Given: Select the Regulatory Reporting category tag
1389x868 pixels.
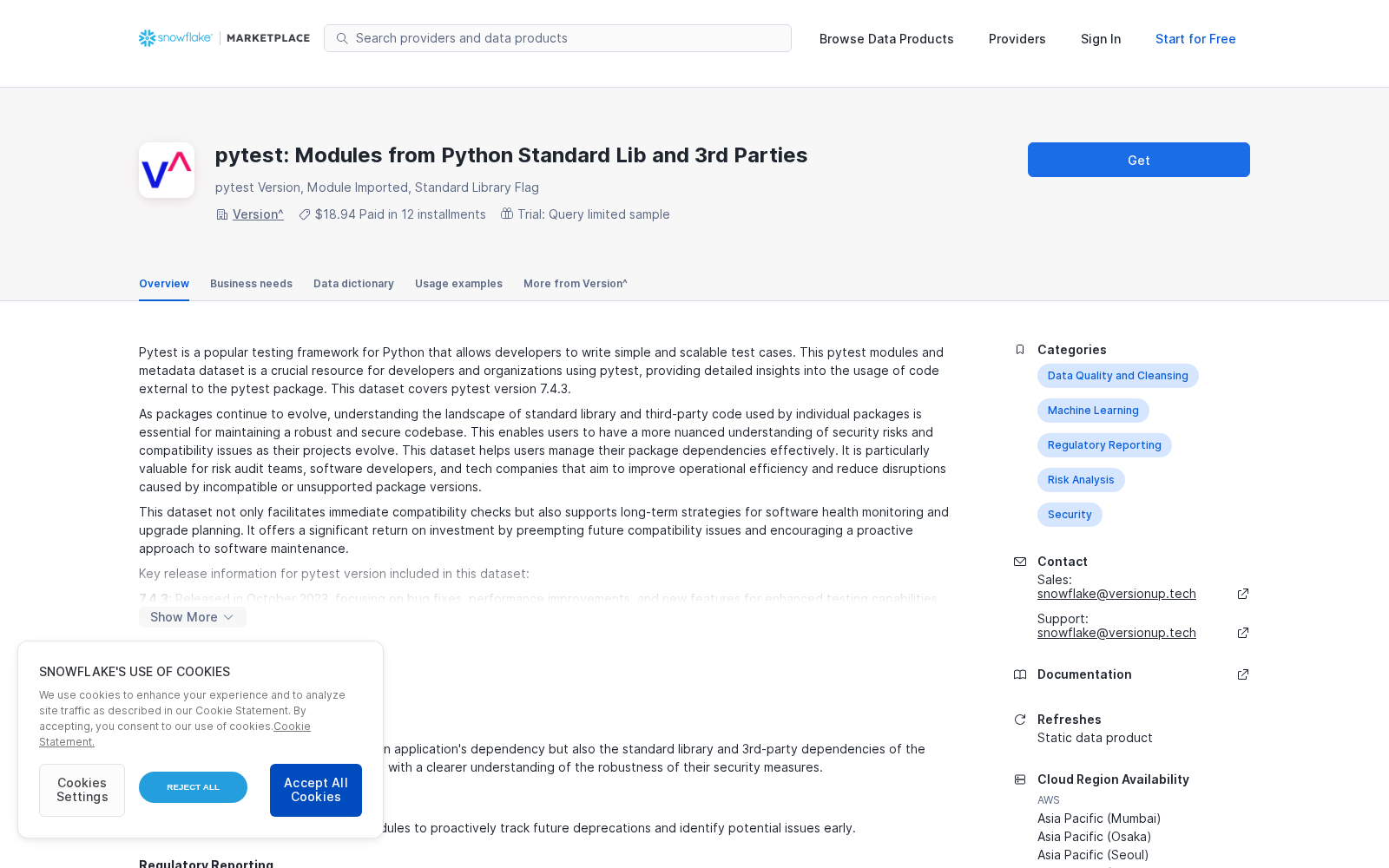Looking at the screenshot, I should (1104, 445).
